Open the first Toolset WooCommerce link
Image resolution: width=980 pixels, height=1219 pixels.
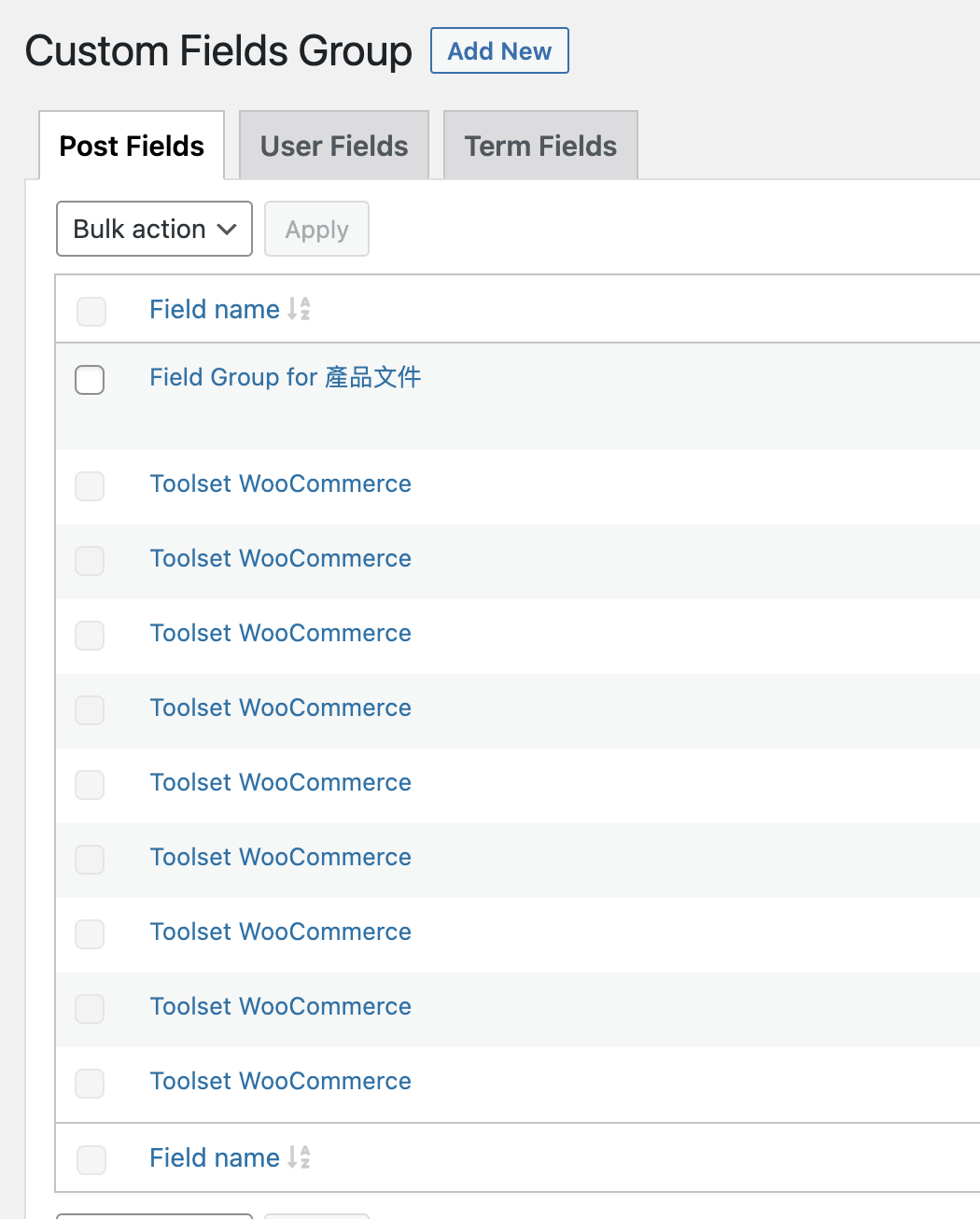(280, 483)
